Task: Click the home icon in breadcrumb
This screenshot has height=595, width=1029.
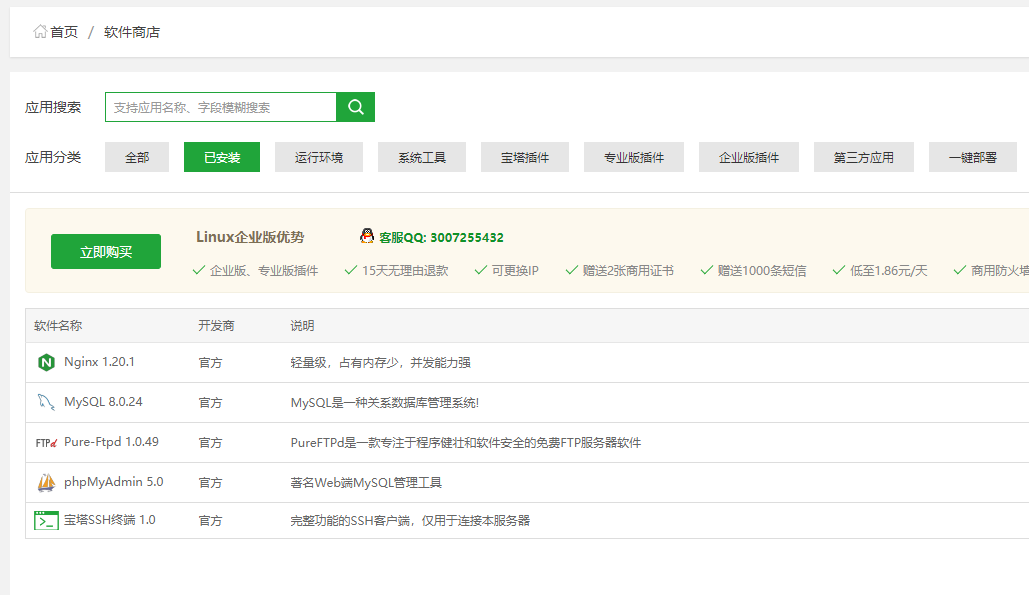Action: [x=40, y=31]
